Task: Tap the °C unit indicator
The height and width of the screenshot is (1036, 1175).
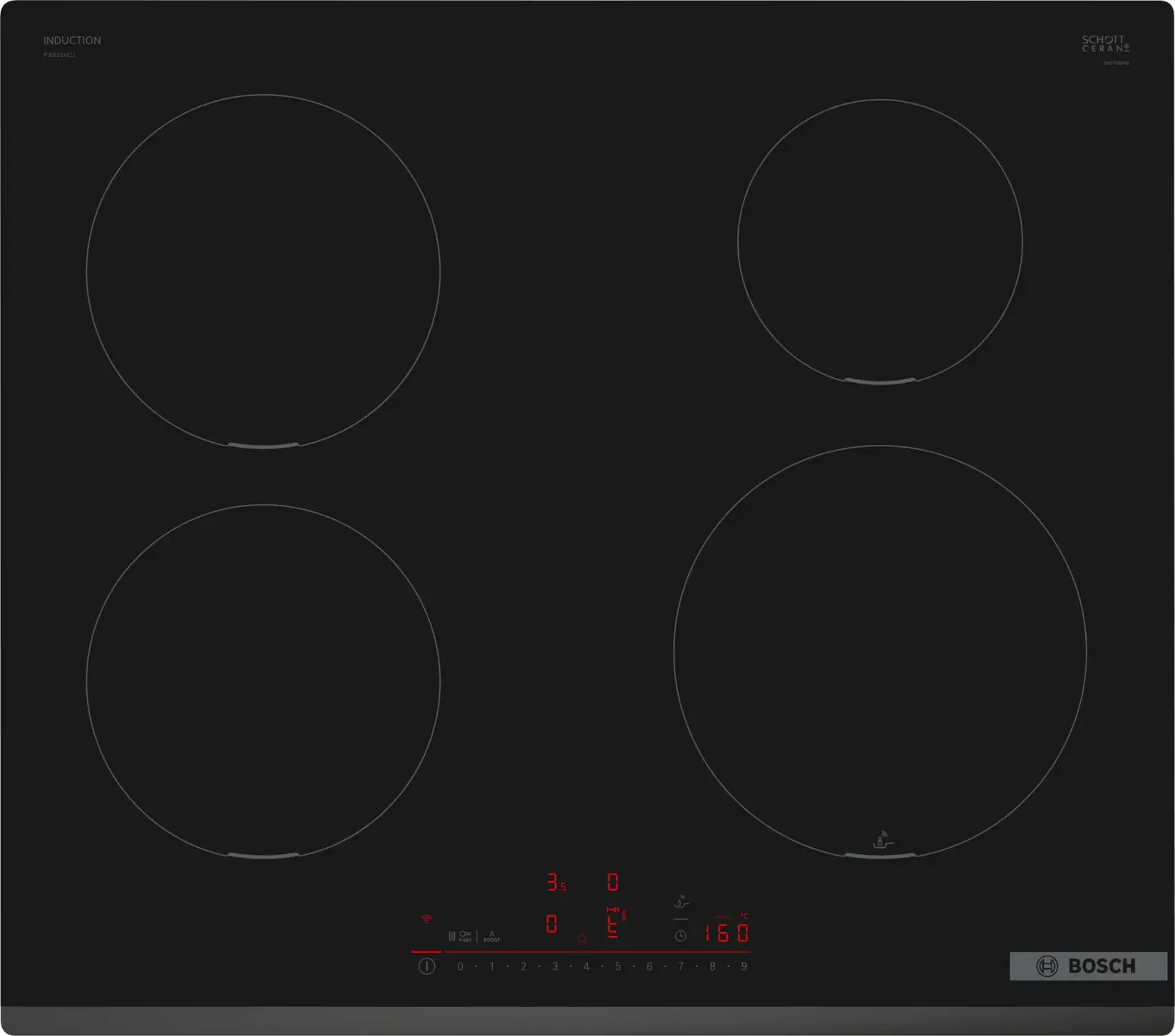Action: click(744, 916)
